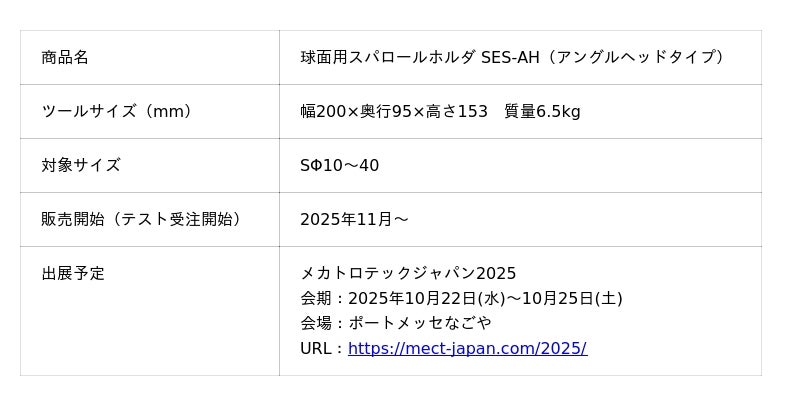Select the 球面用スパロールホルダ product name text
800x406 pixels.
[x=388, y=57]
